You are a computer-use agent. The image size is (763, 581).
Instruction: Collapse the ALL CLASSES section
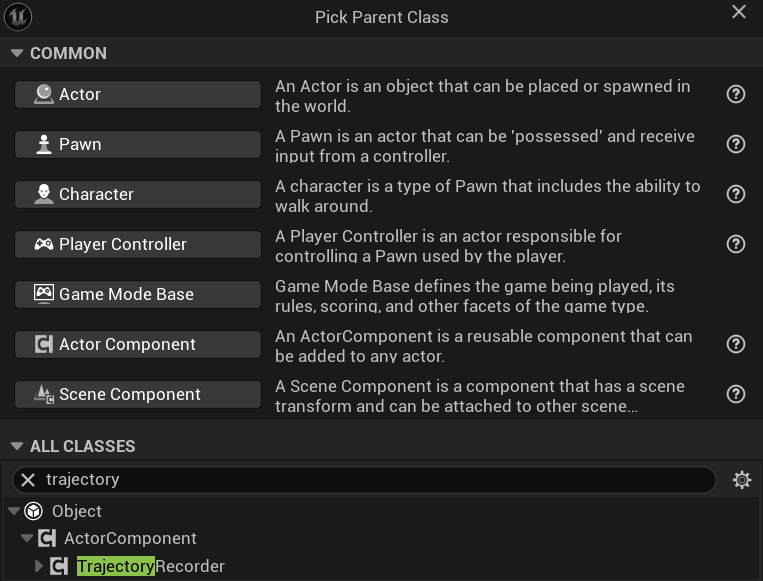[x=16, y=446]
